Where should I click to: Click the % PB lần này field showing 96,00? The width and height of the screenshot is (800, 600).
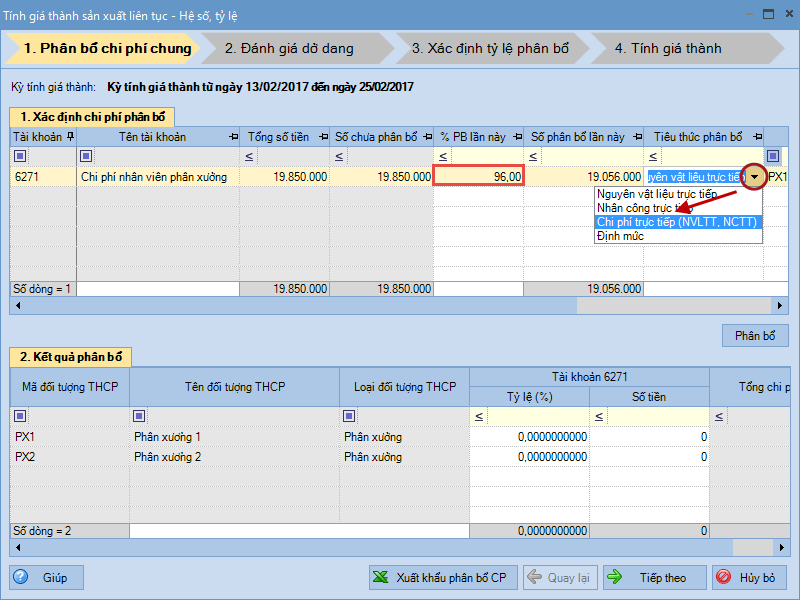478,177
